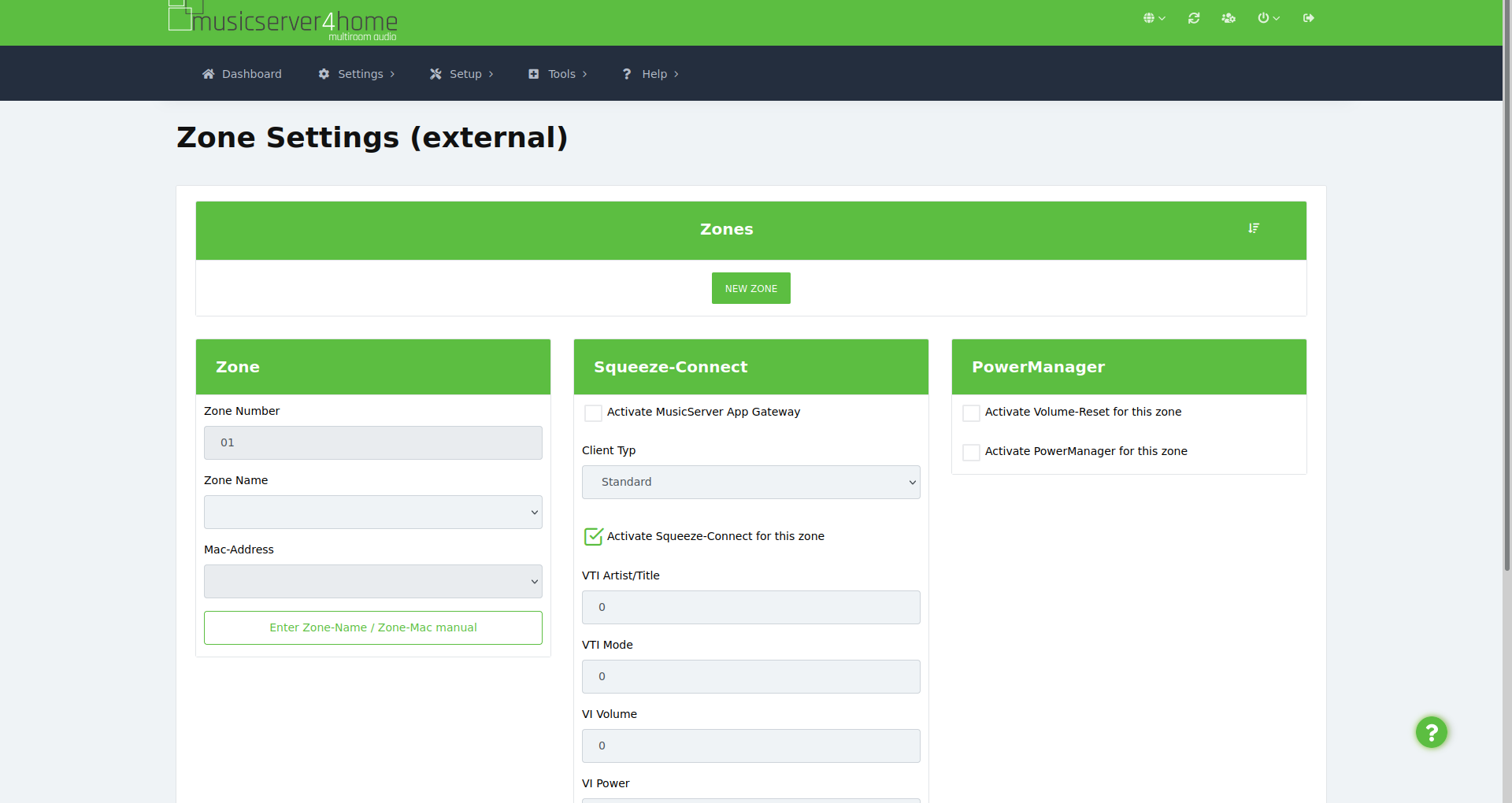This screenshot has height=803, width=1512.
Task: Click the sign-out icon
Action: pyautogui.click(x=1309, y=18)
